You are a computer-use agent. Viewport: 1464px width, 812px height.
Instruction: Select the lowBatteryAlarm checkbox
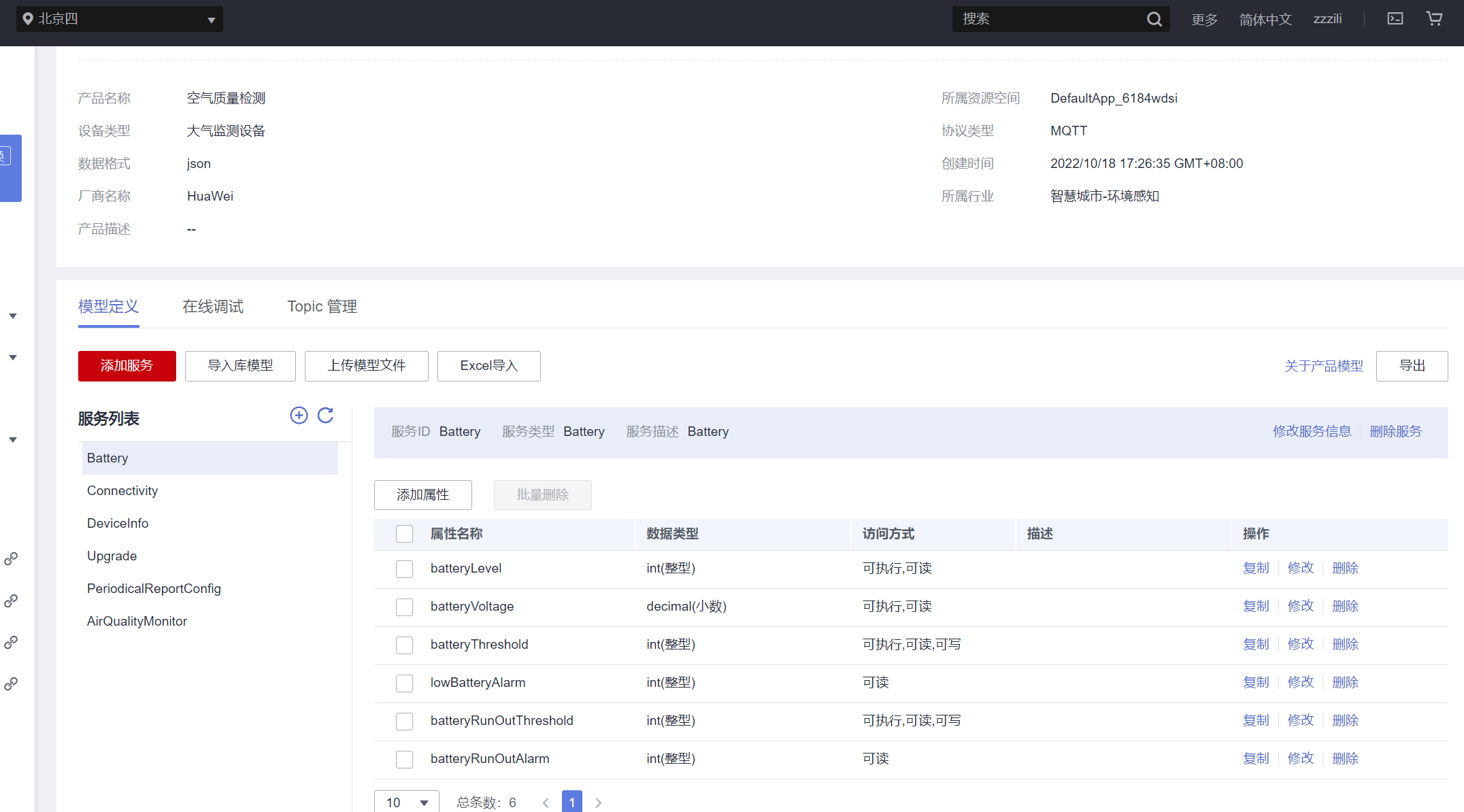pos(404,683)
